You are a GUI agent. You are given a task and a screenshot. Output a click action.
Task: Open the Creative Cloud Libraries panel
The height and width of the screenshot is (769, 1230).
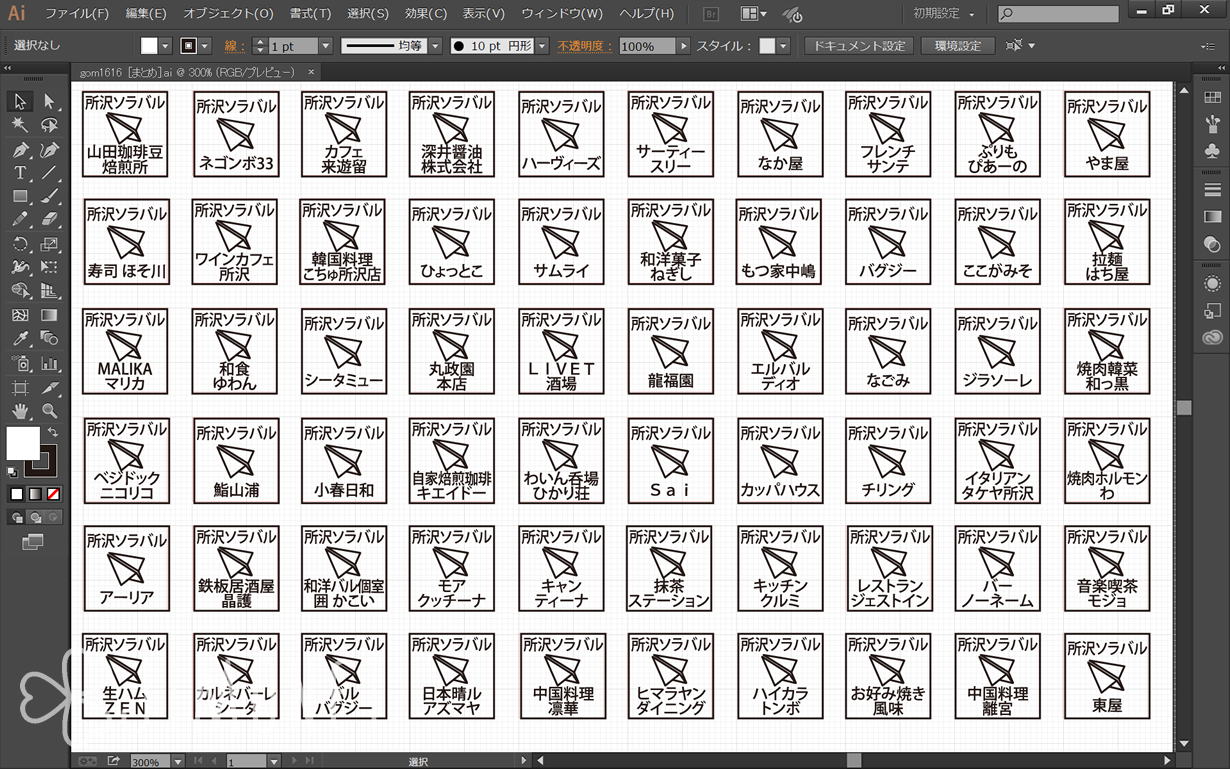pos(1212,338)
